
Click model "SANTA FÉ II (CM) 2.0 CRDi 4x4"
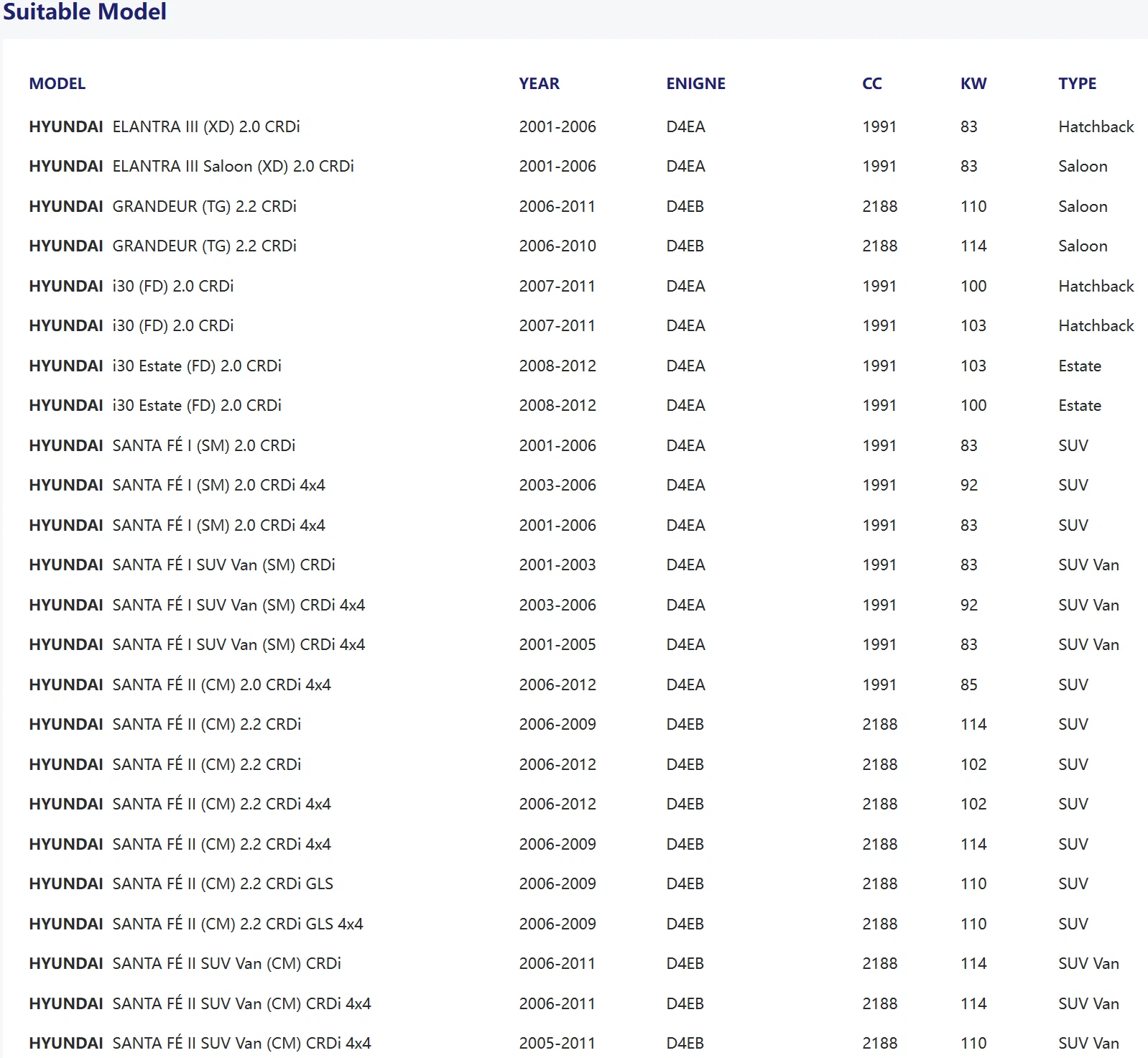tap(222, 685)
